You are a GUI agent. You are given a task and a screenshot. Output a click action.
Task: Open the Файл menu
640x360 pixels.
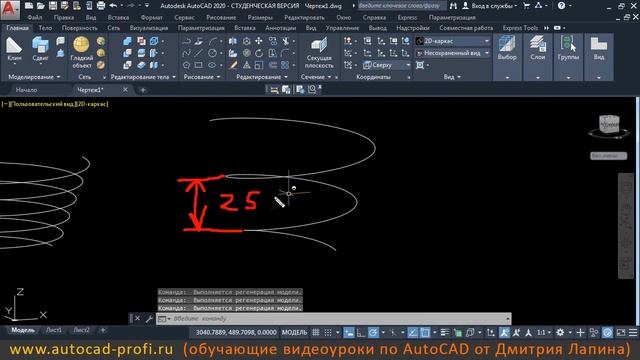point(35,18)
